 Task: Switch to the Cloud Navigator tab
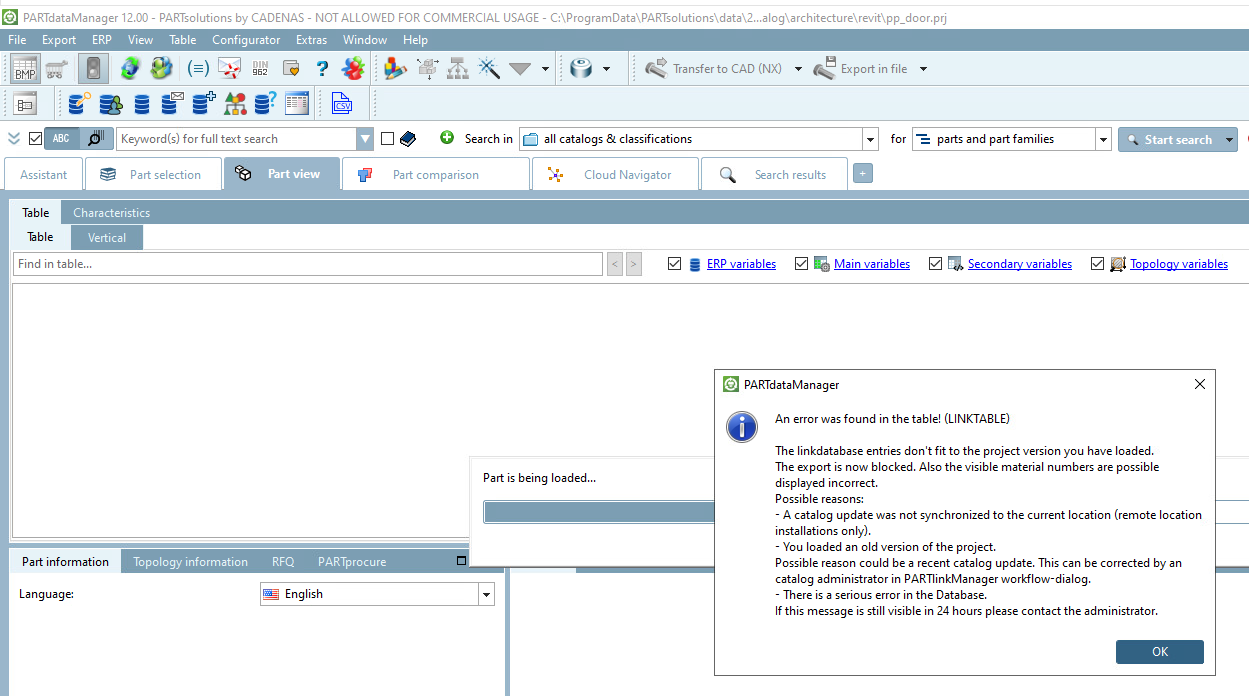(614, 174)
